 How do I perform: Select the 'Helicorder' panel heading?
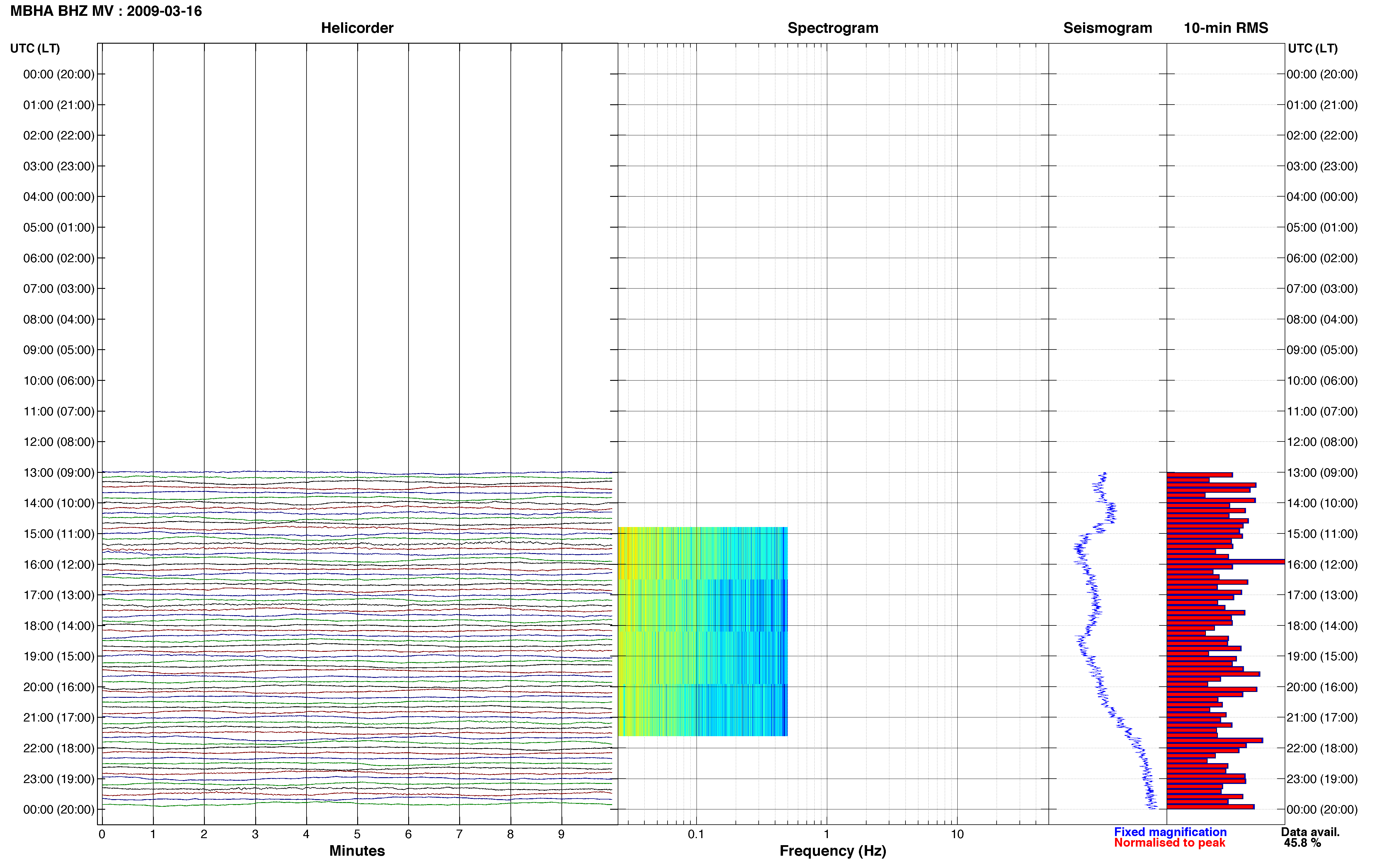tap(357, 28)
